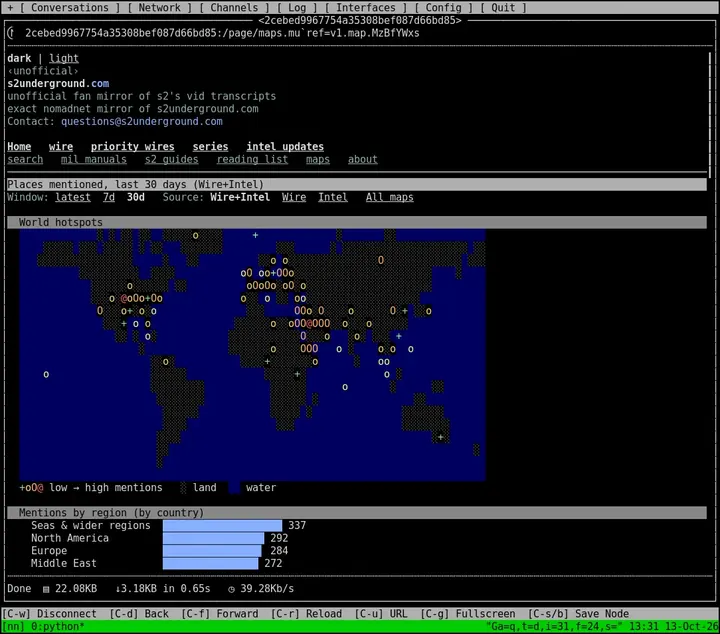720x634 pixels.
Task: Open the reading list link
Action: pos(252,159)
